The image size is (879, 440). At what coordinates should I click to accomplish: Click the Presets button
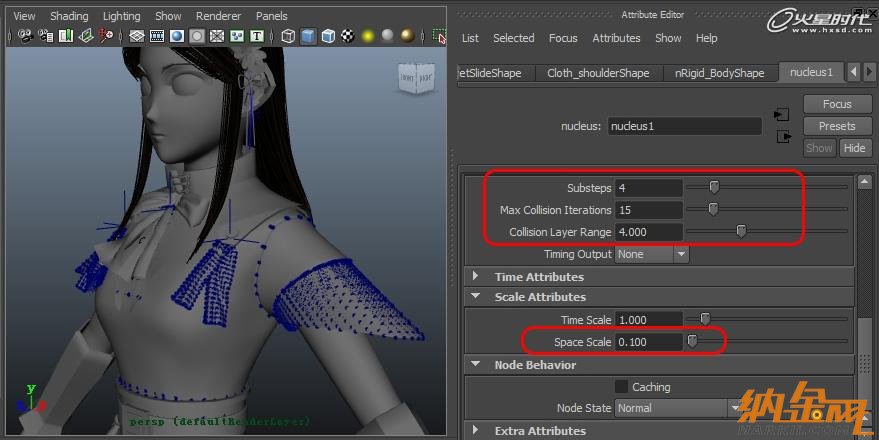click(837, 126)
